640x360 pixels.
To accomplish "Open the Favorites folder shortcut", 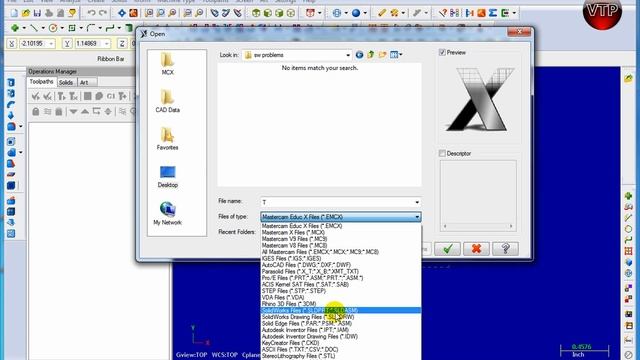I will coord(167,138).
